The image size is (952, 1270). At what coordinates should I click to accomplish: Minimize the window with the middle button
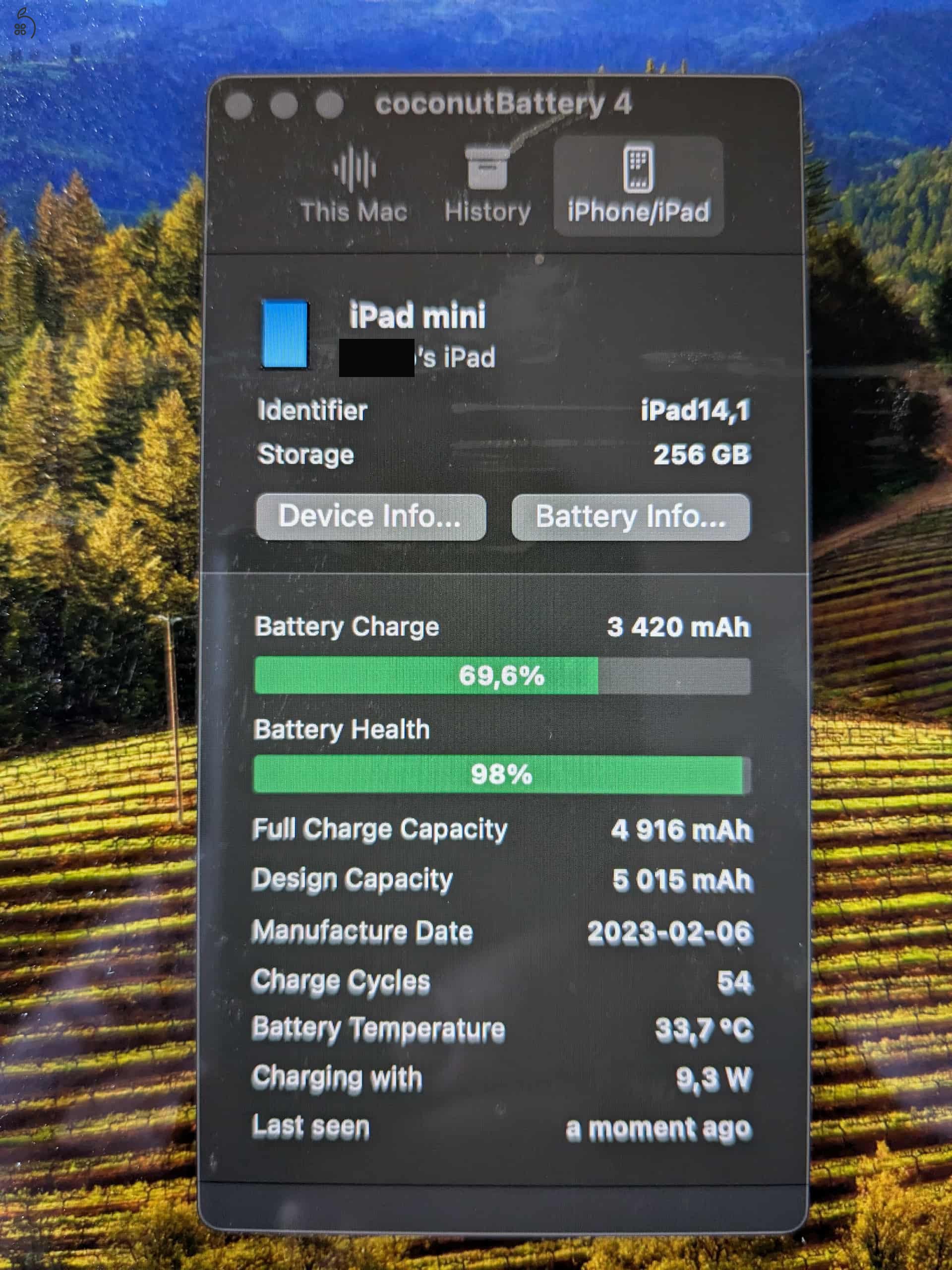(284, 106)
